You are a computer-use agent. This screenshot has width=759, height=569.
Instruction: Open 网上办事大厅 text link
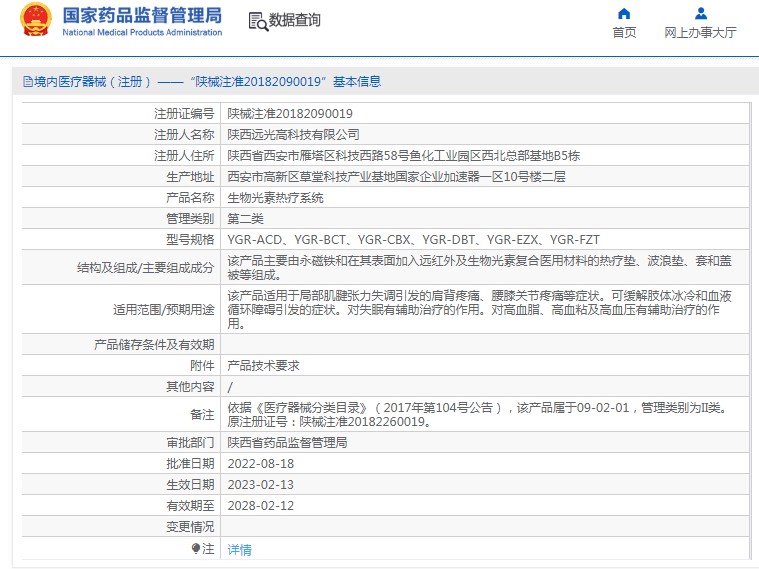tap(700, 32)
